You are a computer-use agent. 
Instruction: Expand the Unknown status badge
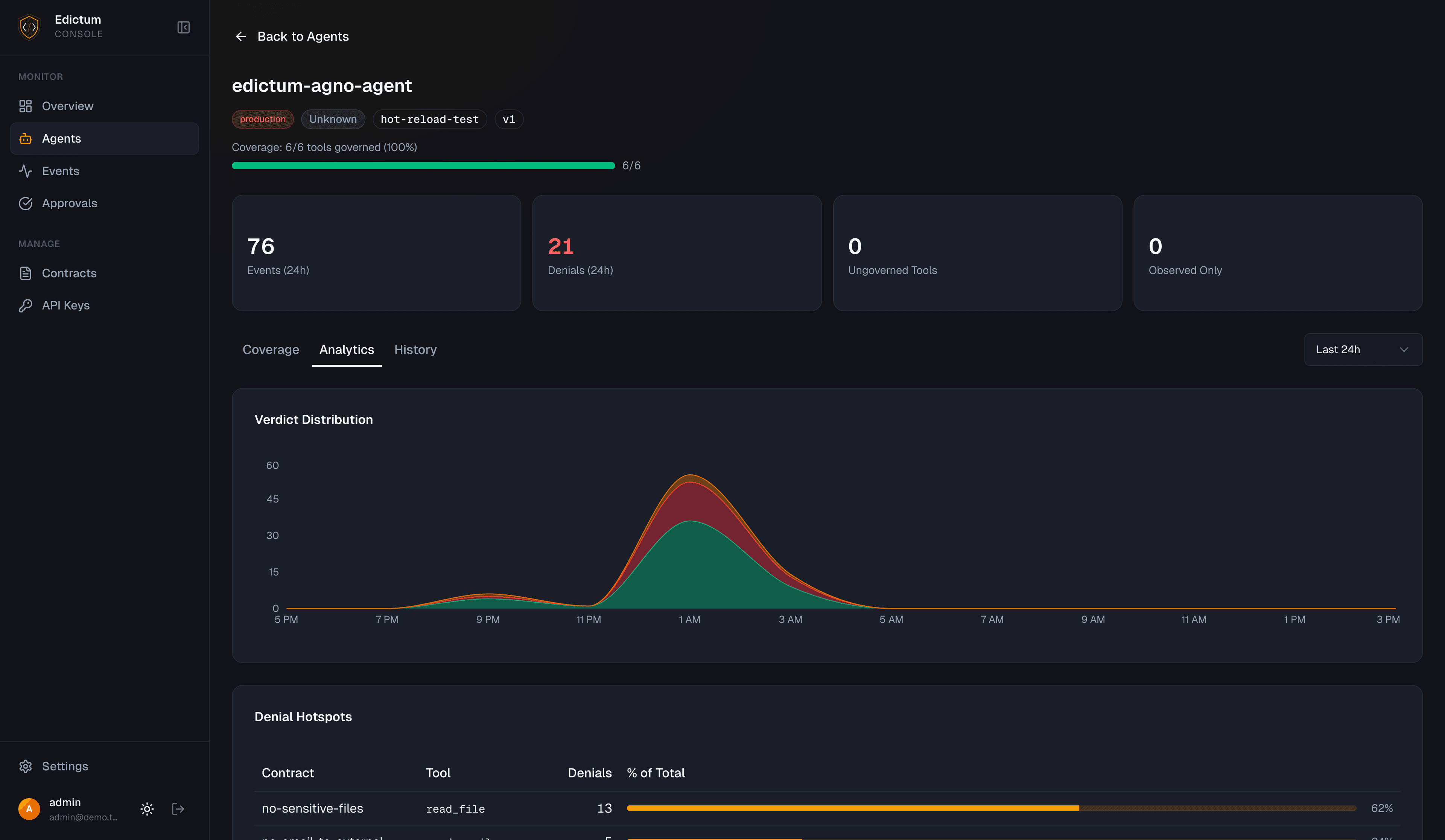[x=333, y=119]
